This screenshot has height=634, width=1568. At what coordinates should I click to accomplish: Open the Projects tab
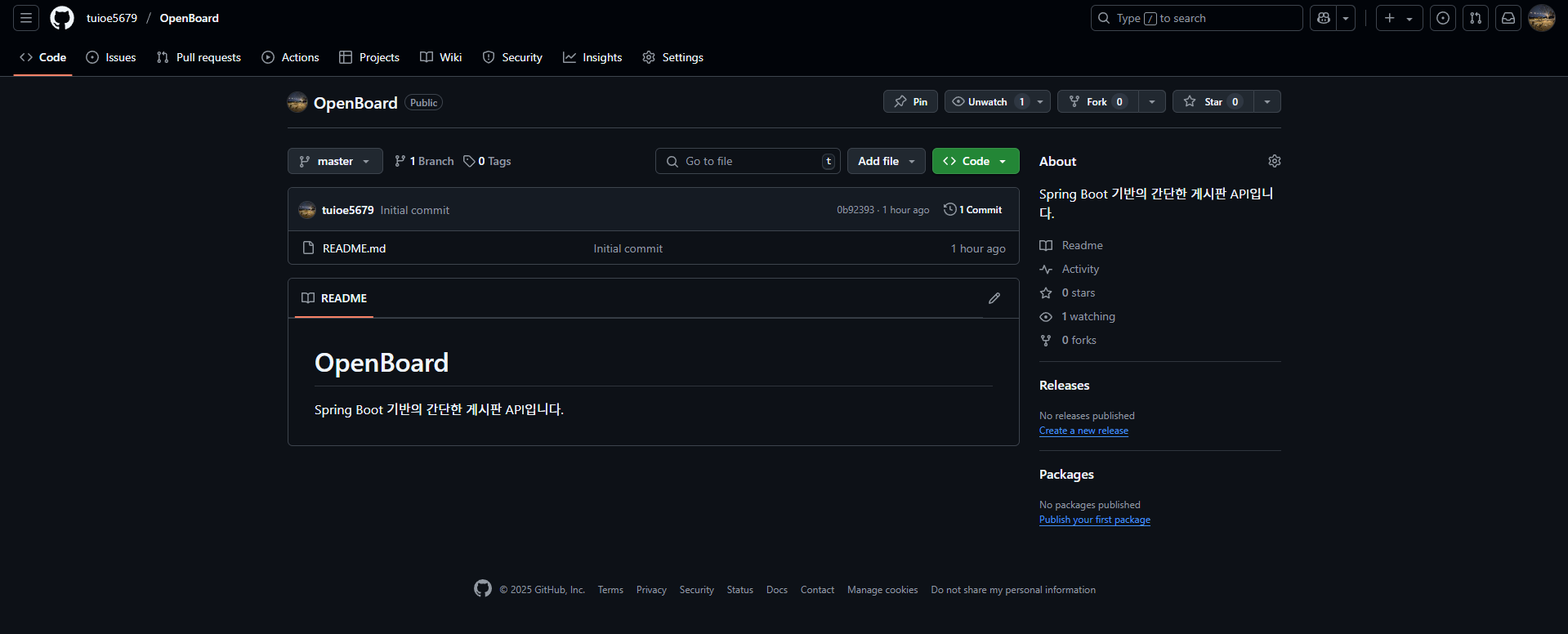[369, 57]
